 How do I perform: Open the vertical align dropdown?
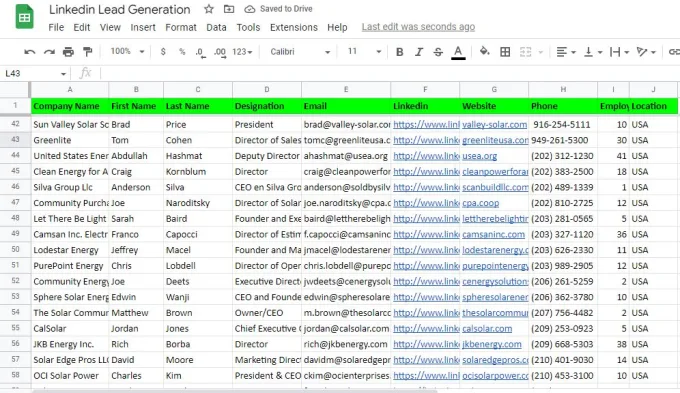tap(593, 52)
